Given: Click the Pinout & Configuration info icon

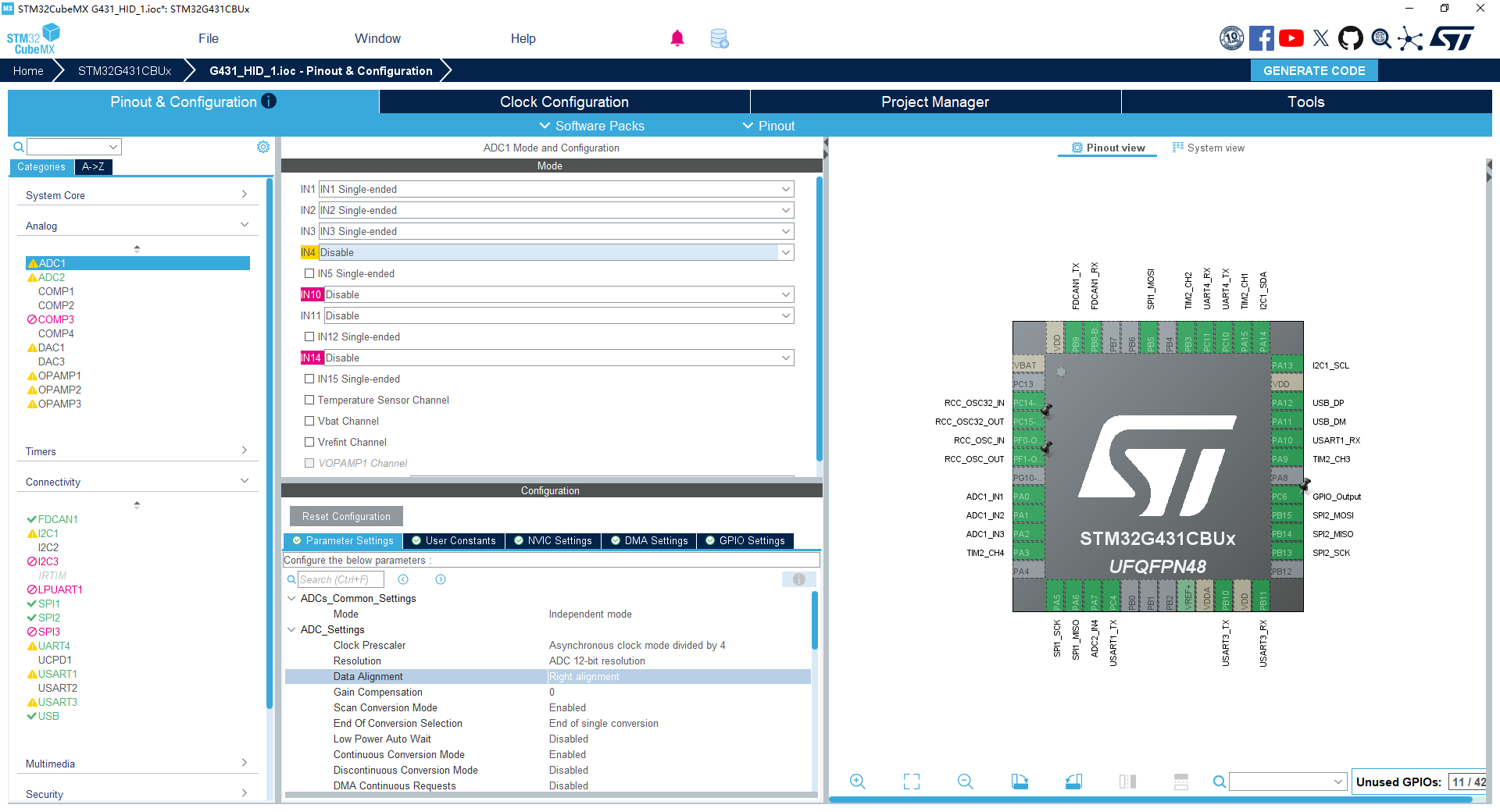Looking at the screenshot, I should click(x=269, y=101).
